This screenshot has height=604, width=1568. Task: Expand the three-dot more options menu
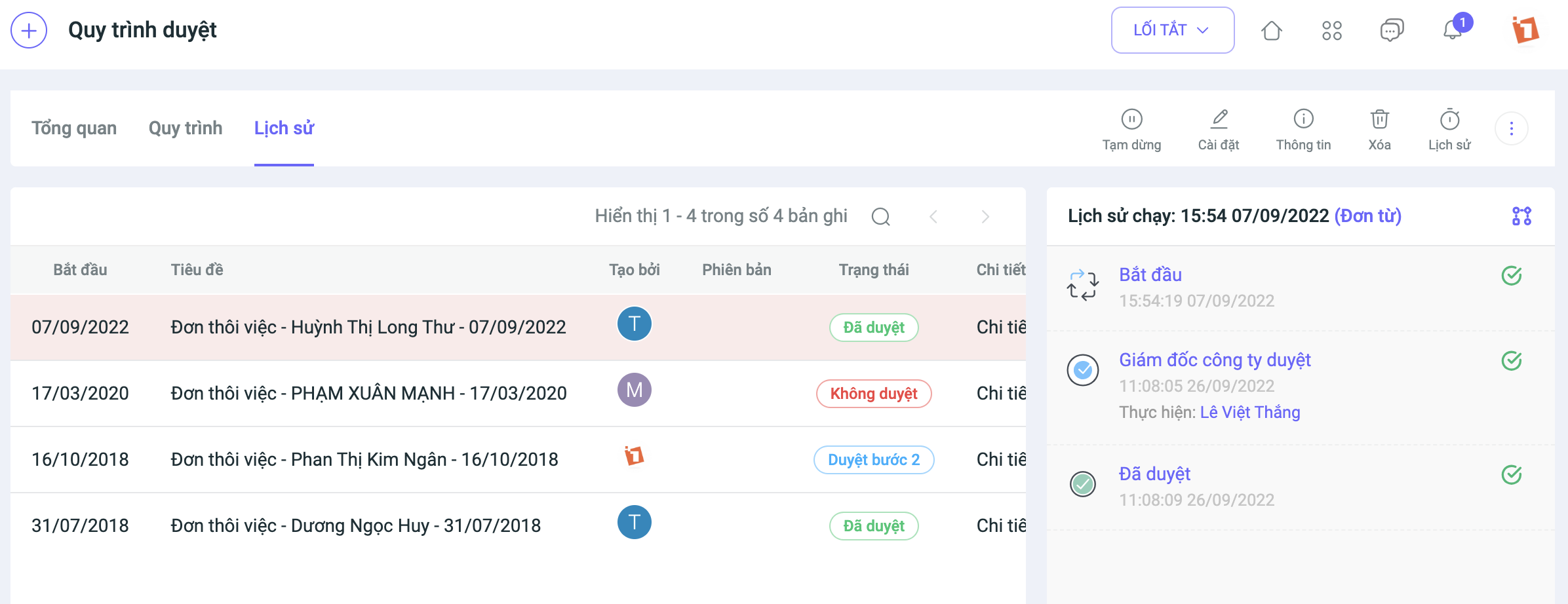(1511, 128)
